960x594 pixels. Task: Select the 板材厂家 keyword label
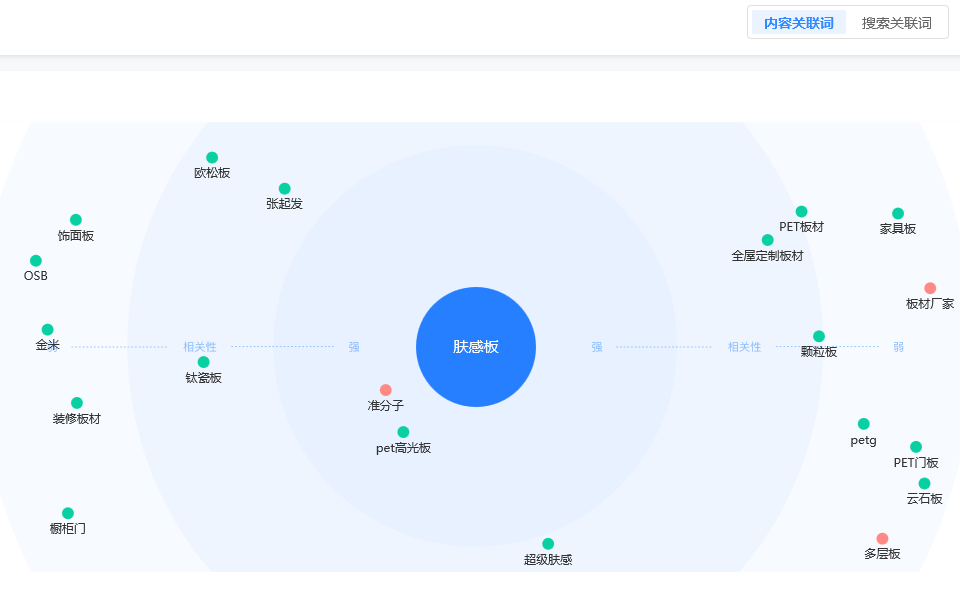coord(929,304)
